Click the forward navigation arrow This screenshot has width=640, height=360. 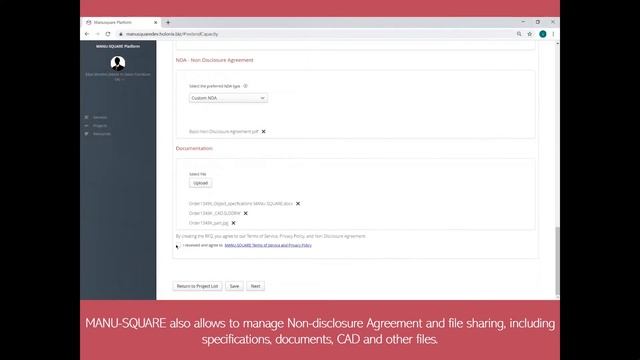pos(98,34)
